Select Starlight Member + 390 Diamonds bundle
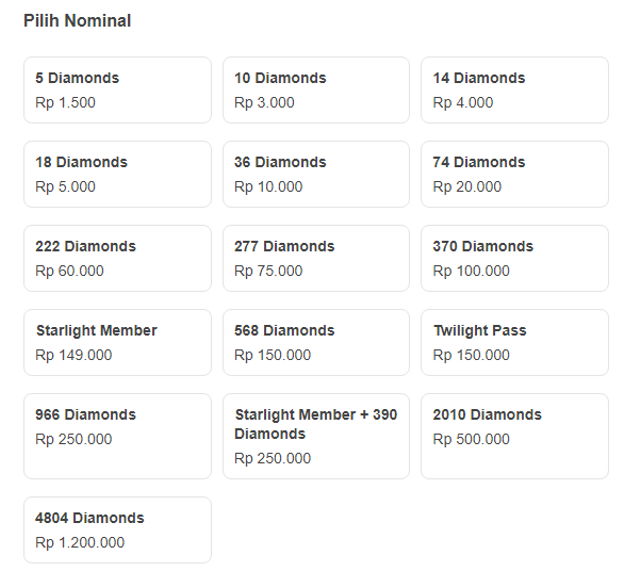 coord(316,436)
